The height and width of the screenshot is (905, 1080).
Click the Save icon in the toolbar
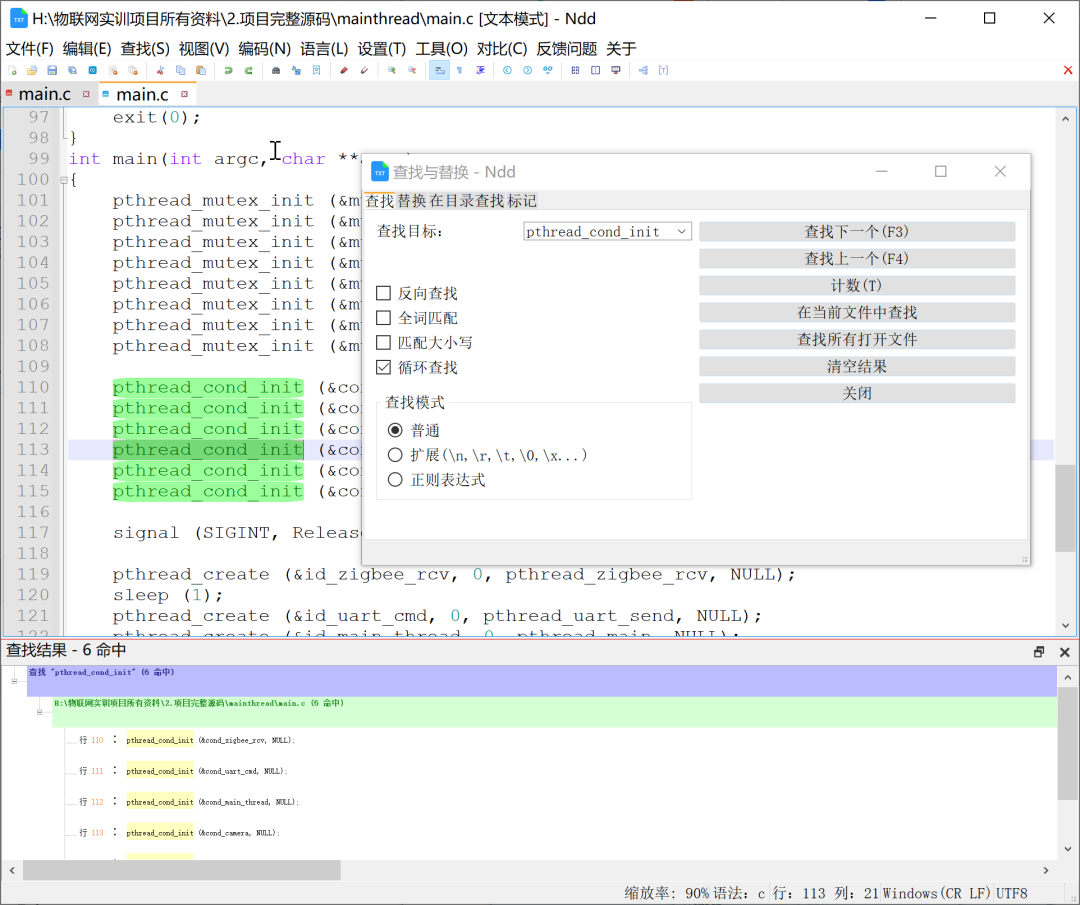[51, 70]
